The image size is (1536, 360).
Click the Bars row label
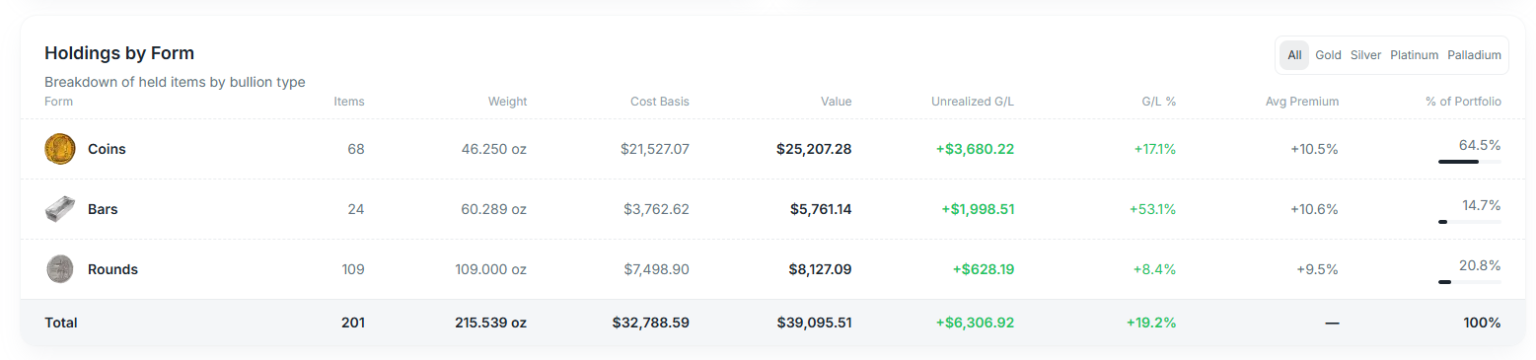[103, 209]
